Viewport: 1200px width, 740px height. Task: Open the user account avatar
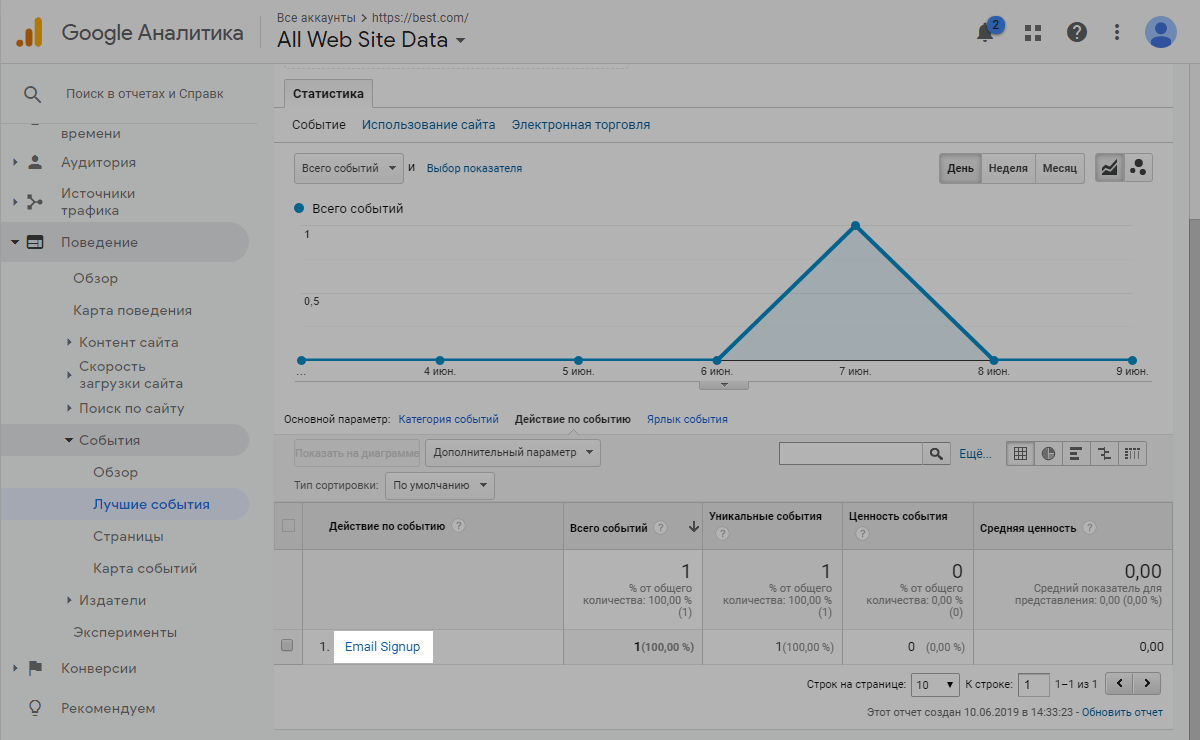(1160, 32)
